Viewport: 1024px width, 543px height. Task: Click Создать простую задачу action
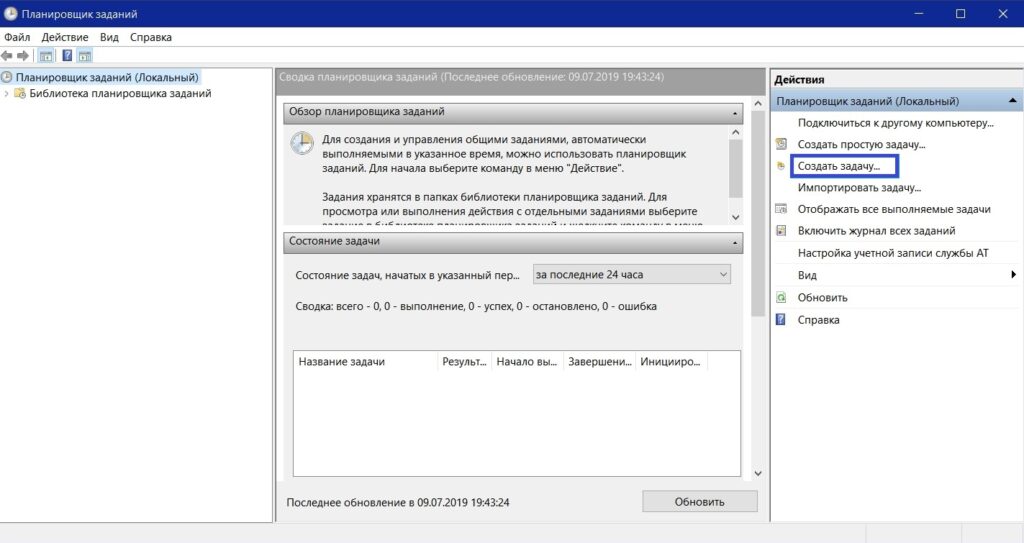[x=861, y=144]
